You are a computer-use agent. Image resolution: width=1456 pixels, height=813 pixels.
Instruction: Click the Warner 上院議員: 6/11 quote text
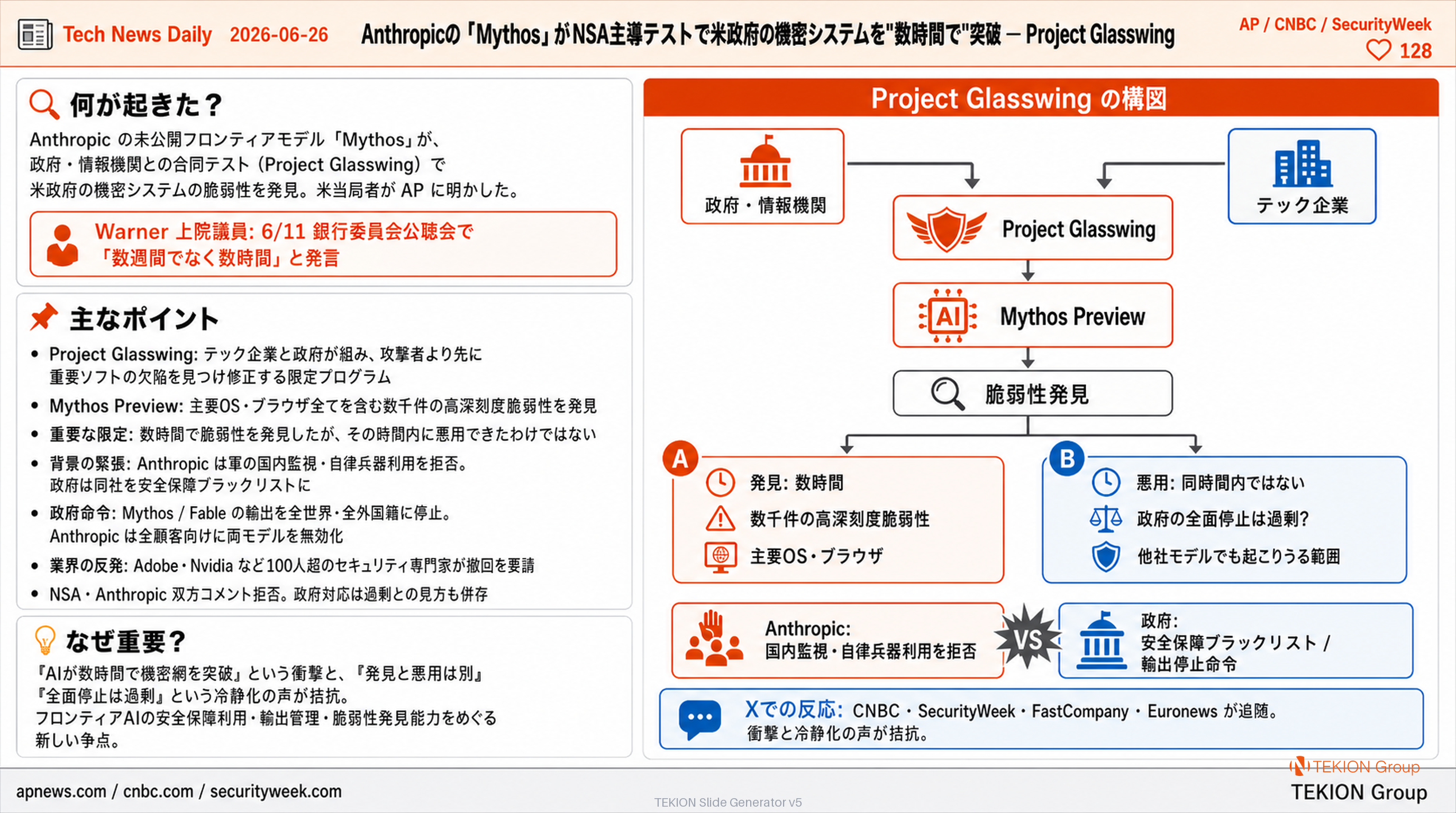tap(284, 245)
